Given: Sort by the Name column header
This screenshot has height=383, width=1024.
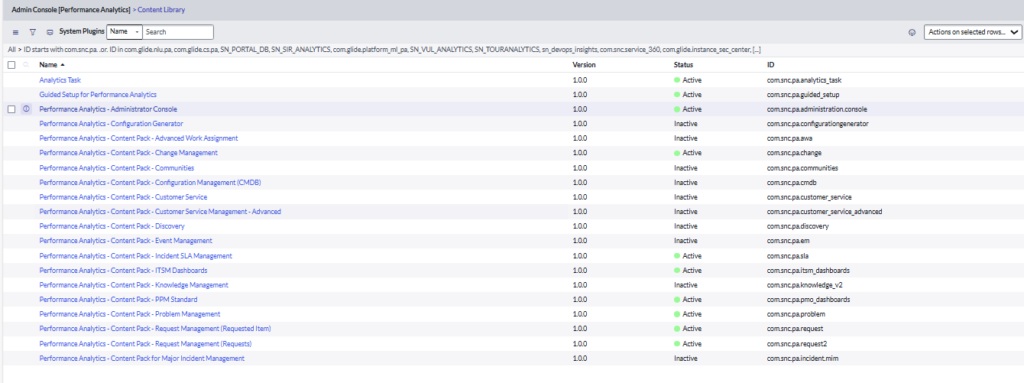Looking at the screenshot, I should click(48, 65).
